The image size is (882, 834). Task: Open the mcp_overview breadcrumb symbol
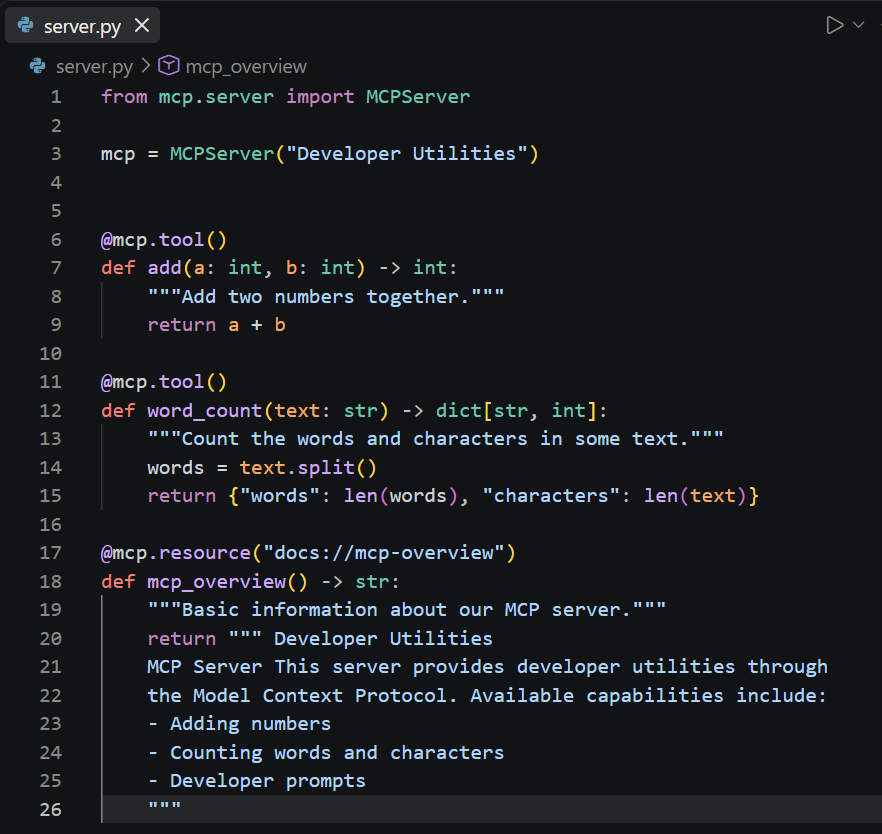246,67
